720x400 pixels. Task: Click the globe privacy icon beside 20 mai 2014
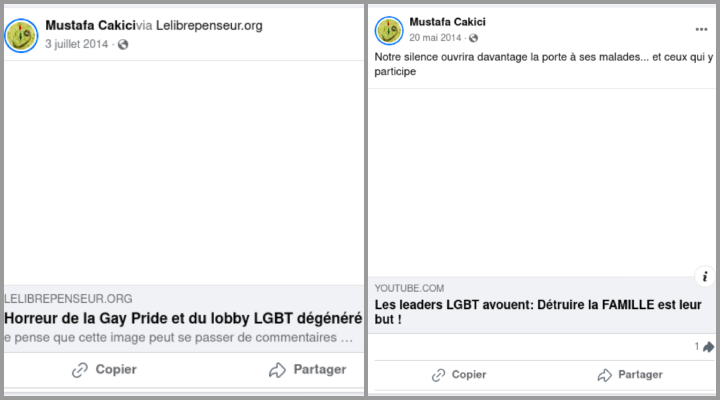tap(472, 38)
